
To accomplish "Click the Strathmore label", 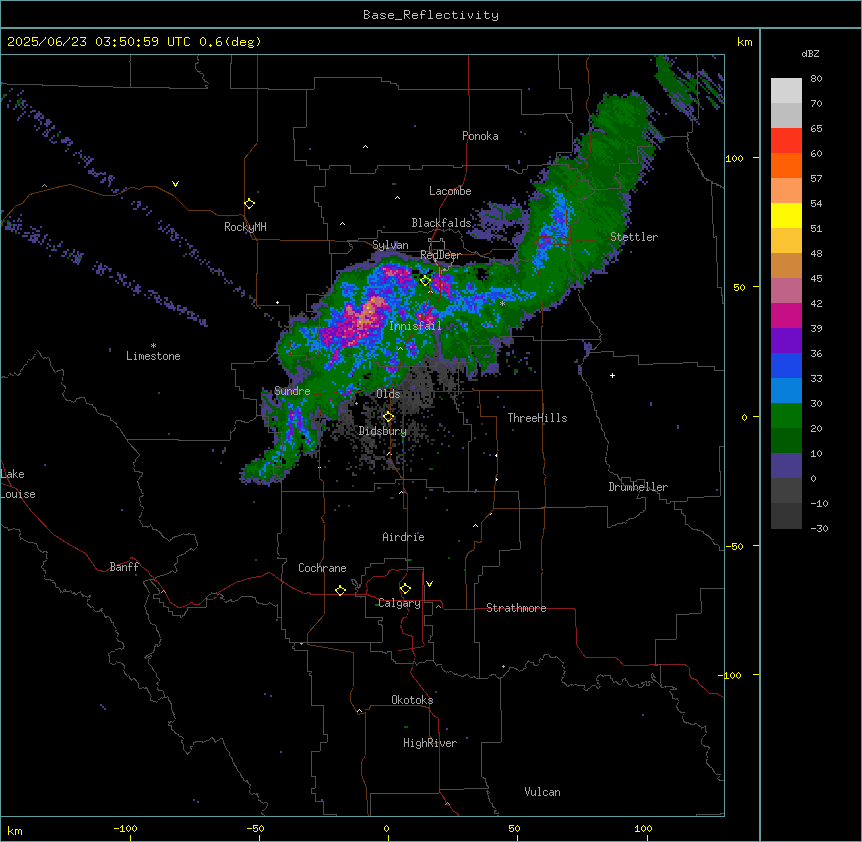I will coord(516,608).
